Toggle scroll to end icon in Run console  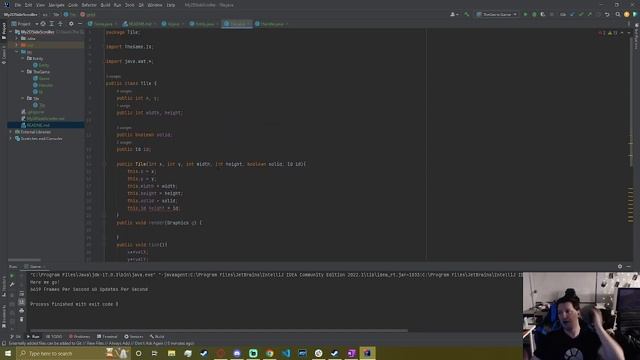(22, 302)
